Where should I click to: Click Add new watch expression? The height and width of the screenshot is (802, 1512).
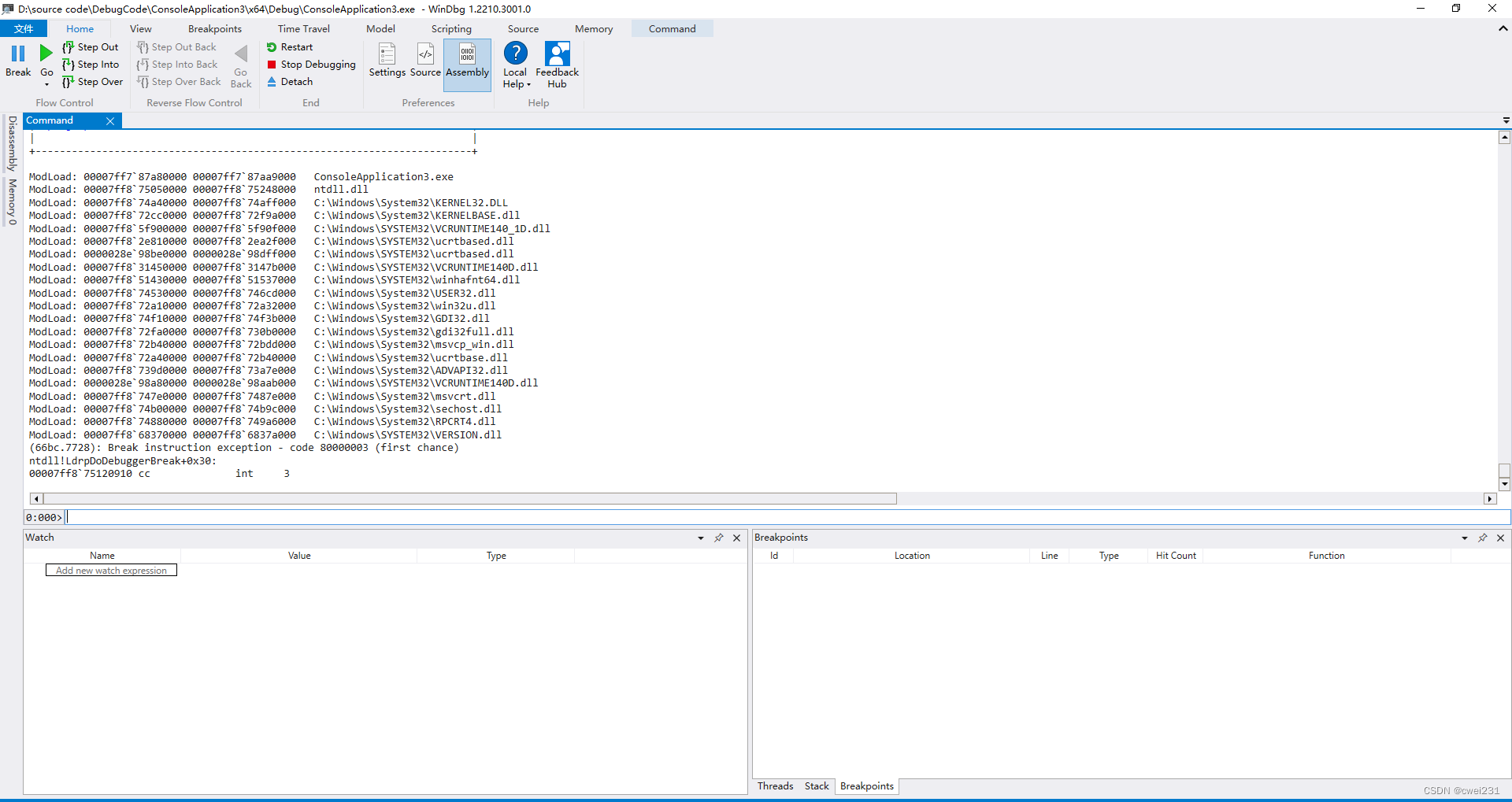[111, 570]
